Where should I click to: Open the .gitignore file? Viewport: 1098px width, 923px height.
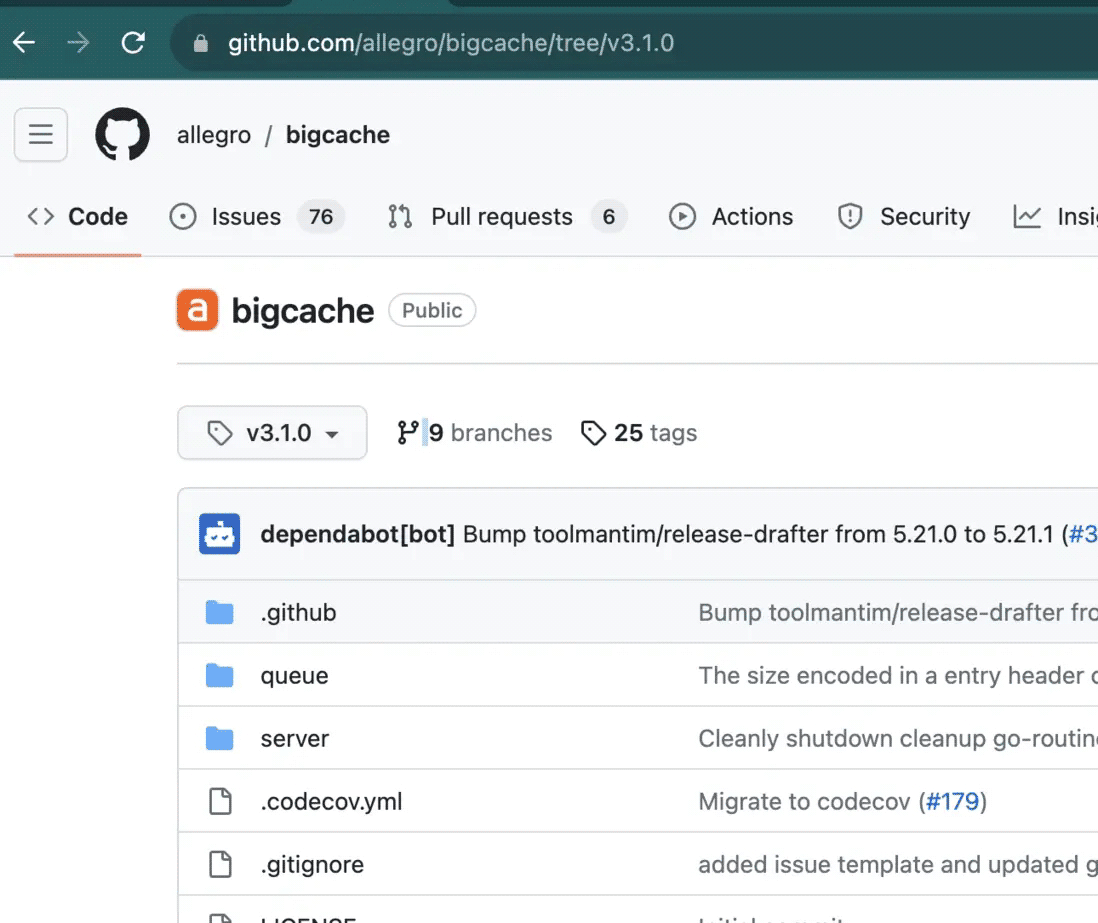pos(312,865)
